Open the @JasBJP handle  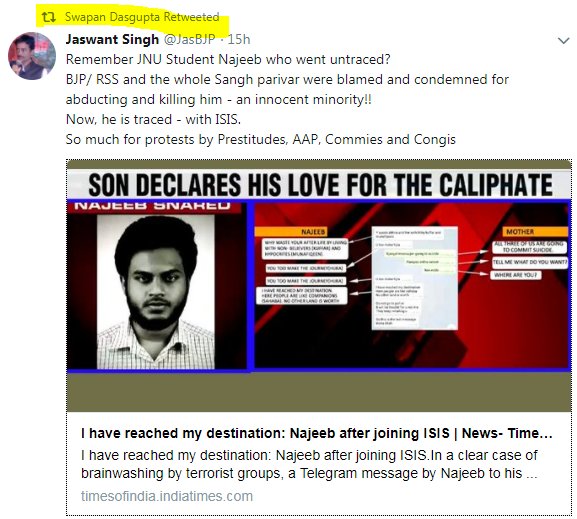[189, 39]
